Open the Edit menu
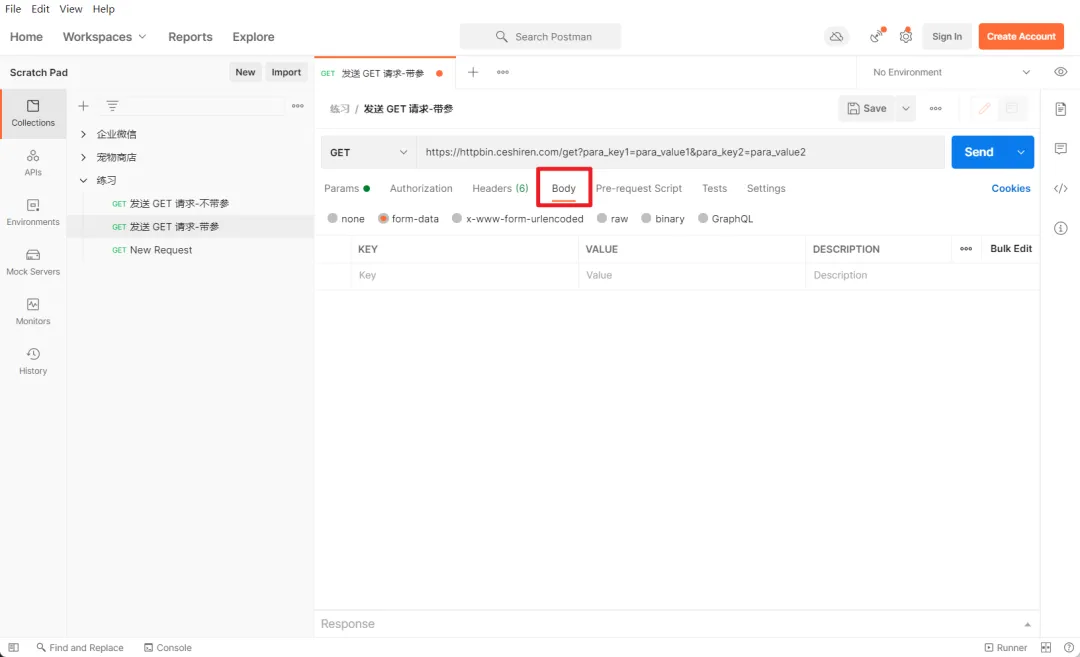This screenshot has height=657, width=1080. pyautogui.click(x=41, y=9)
